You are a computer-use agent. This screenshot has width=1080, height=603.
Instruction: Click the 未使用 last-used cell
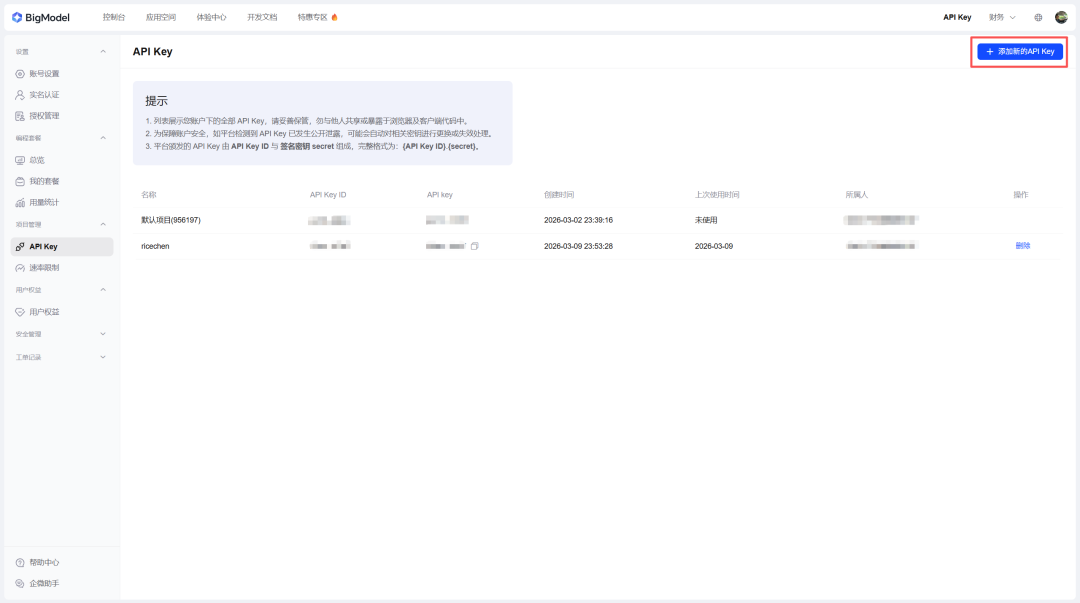(706, 221)
